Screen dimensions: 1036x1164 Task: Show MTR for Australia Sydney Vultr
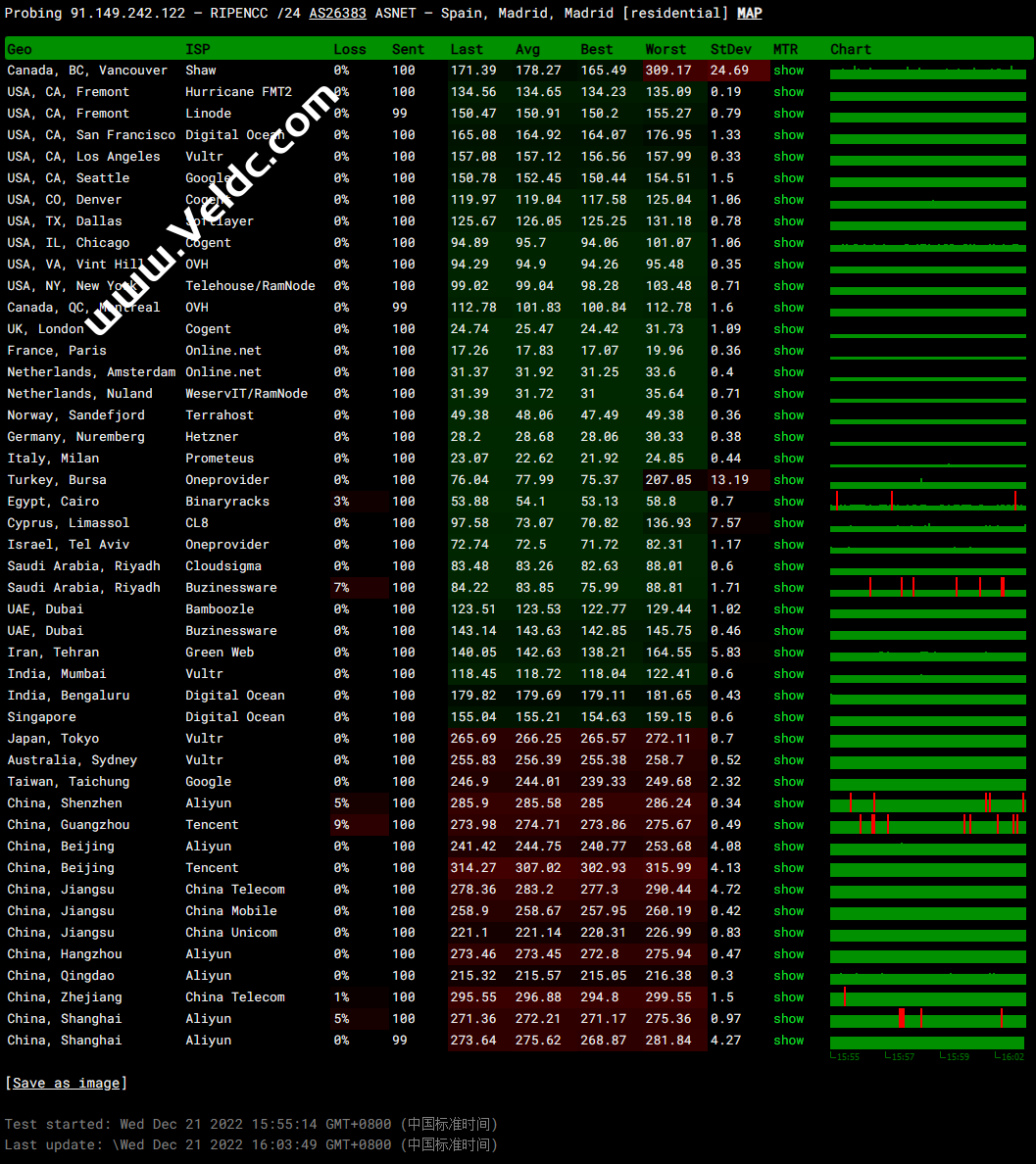point(788,759)
